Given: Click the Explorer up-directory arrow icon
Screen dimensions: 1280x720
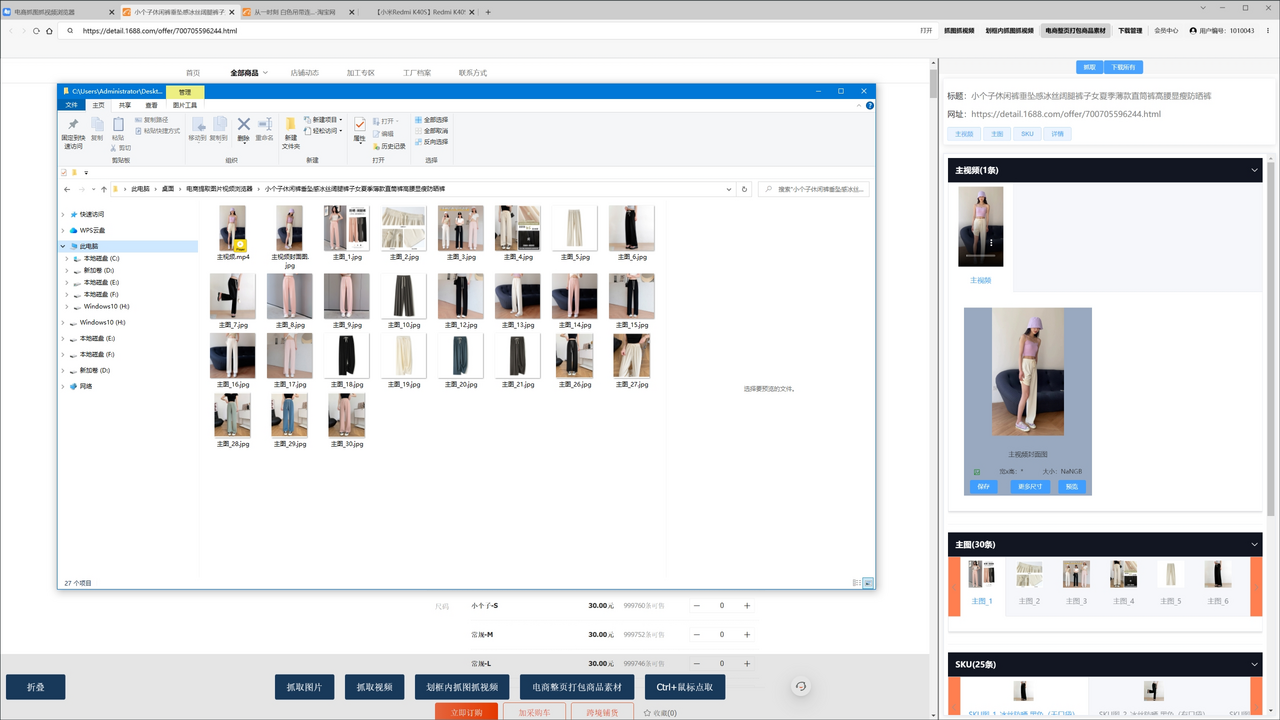Looking at the screenshot, I should [103, 189].
